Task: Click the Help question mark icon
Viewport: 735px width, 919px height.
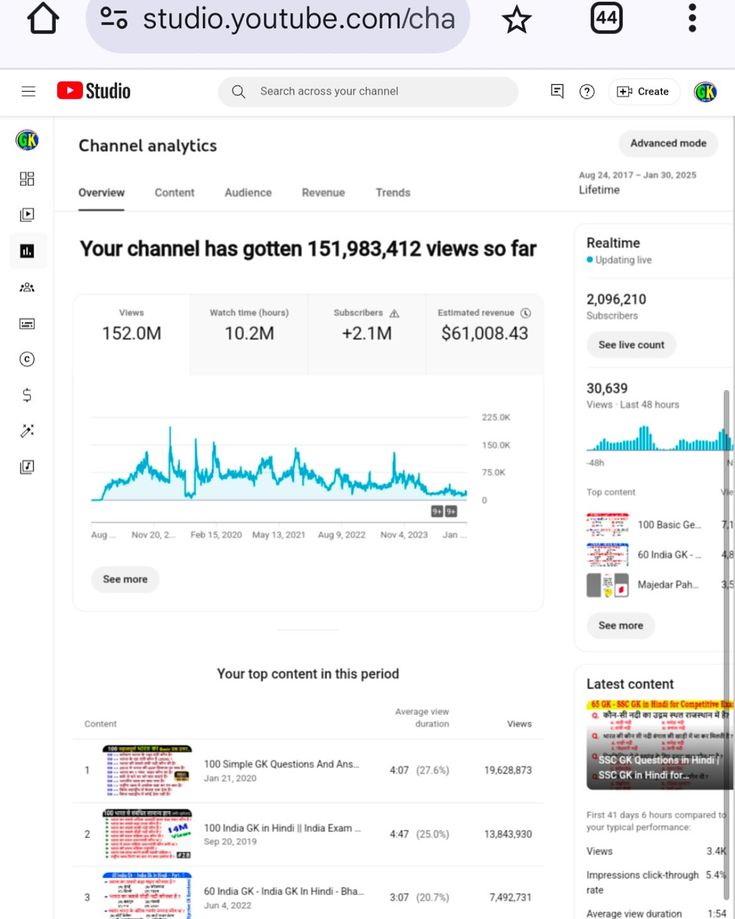Action: tap(587, 91)
